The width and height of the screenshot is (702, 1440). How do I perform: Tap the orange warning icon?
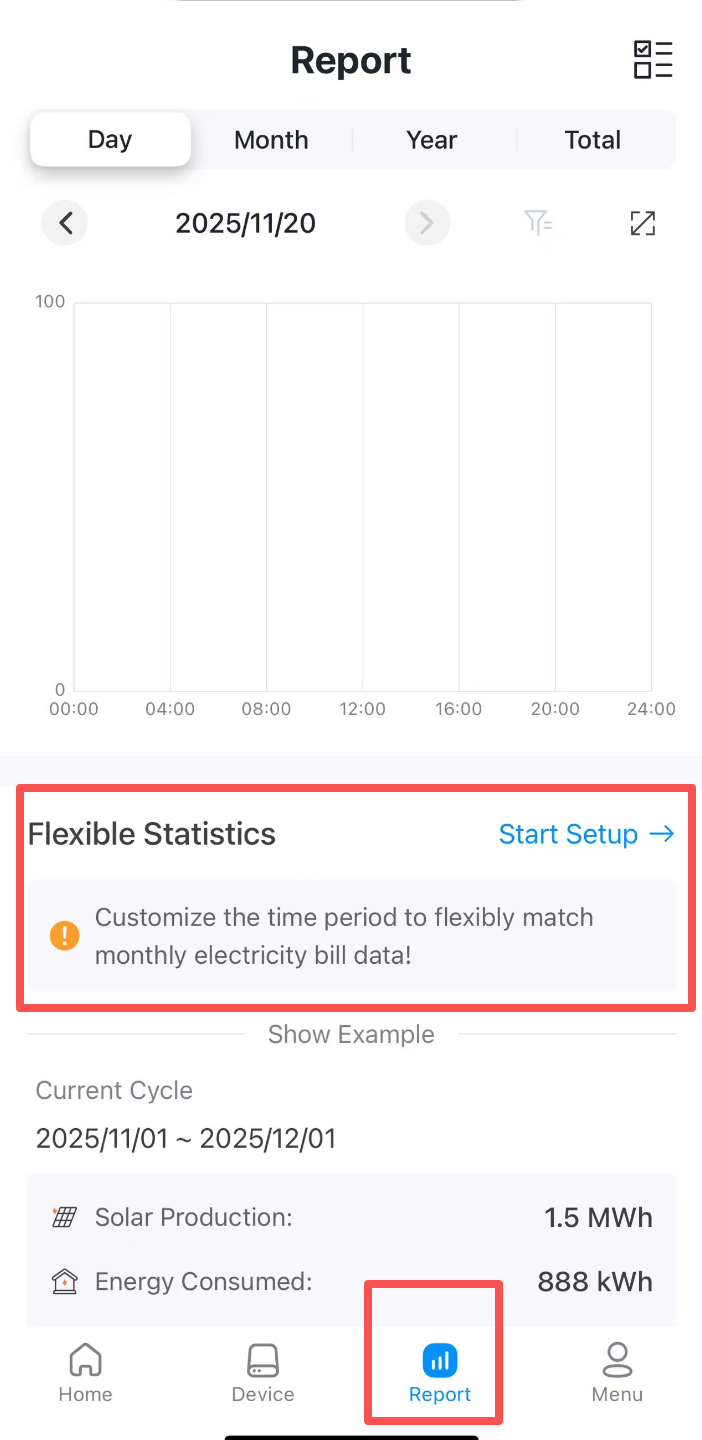64,936
